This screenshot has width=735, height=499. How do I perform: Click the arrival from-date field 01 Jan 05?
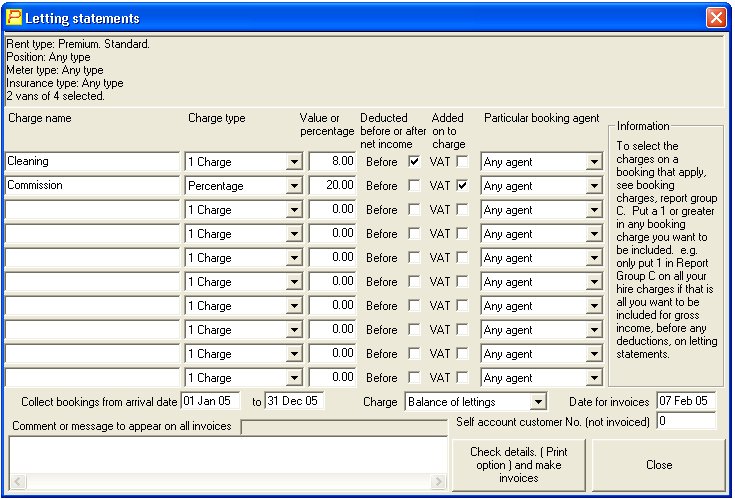(x=210, y=401)
